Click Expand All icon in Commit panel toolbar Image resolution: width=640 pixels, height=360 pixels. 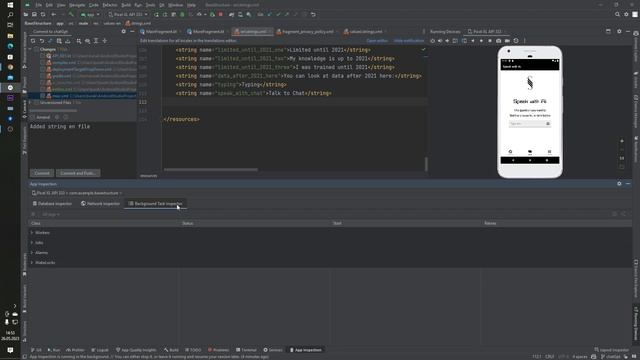click(x=96, y=41)
